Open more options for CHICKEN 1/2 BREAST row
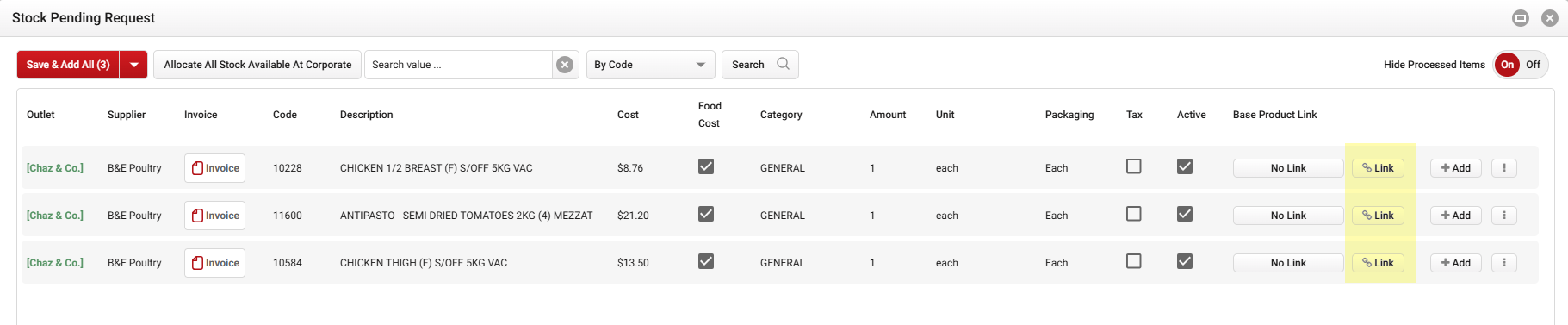 [x=1504, y=168]
